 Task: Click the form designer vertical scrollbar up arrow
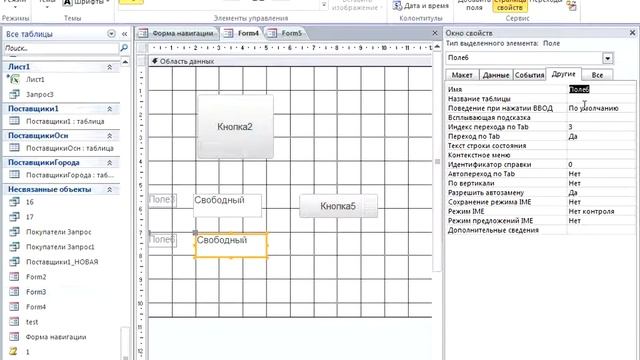[x=437, y=47]
